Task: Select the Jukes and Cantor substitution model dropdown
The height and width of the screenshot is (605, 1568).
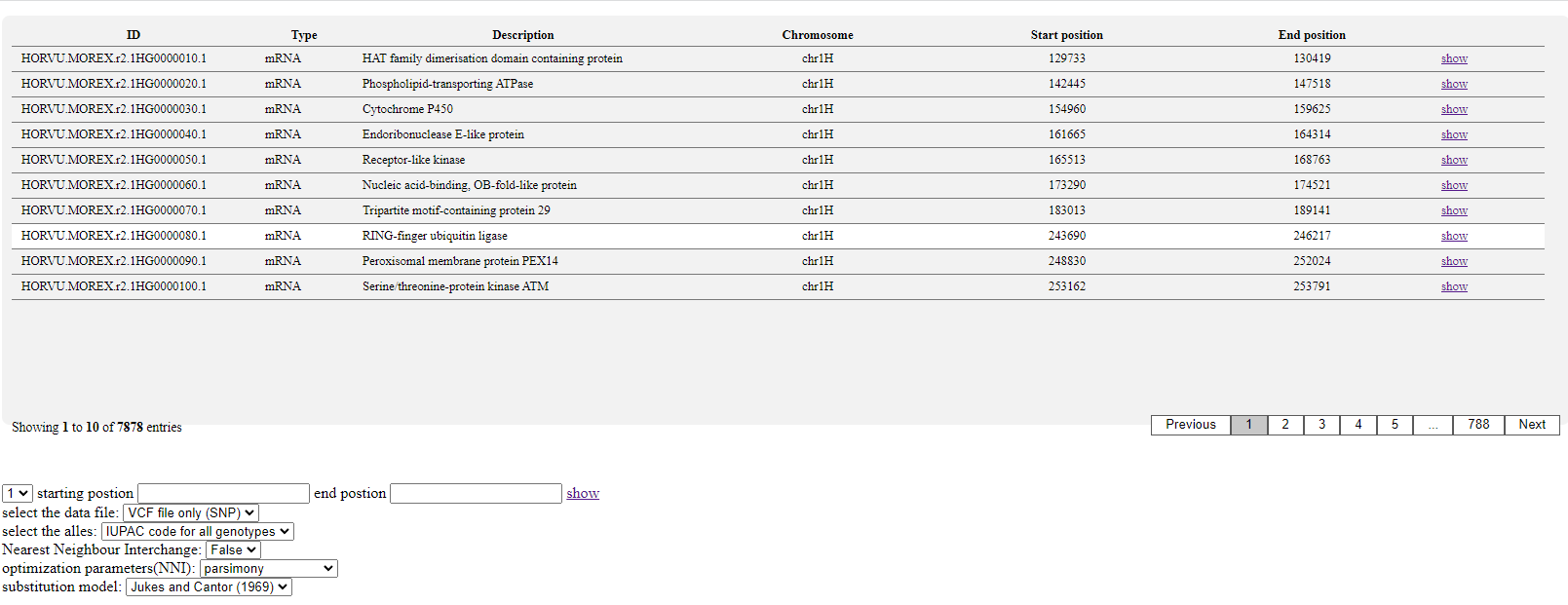Action: 209,586
